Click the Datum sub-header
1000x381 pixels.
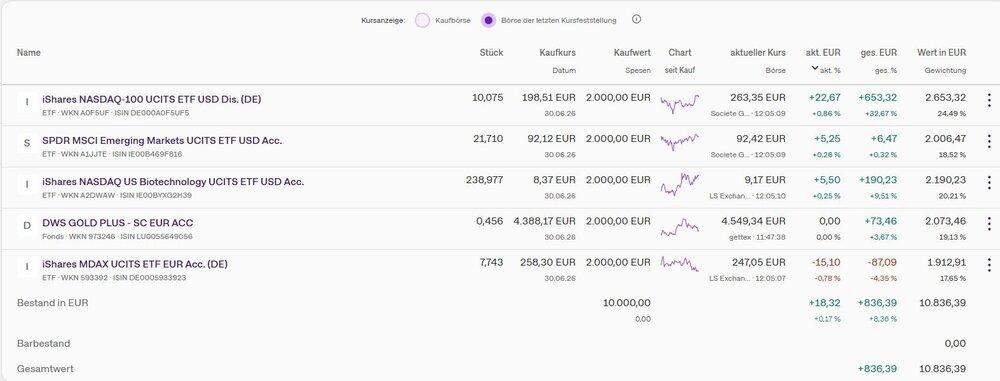coord(564,70)
